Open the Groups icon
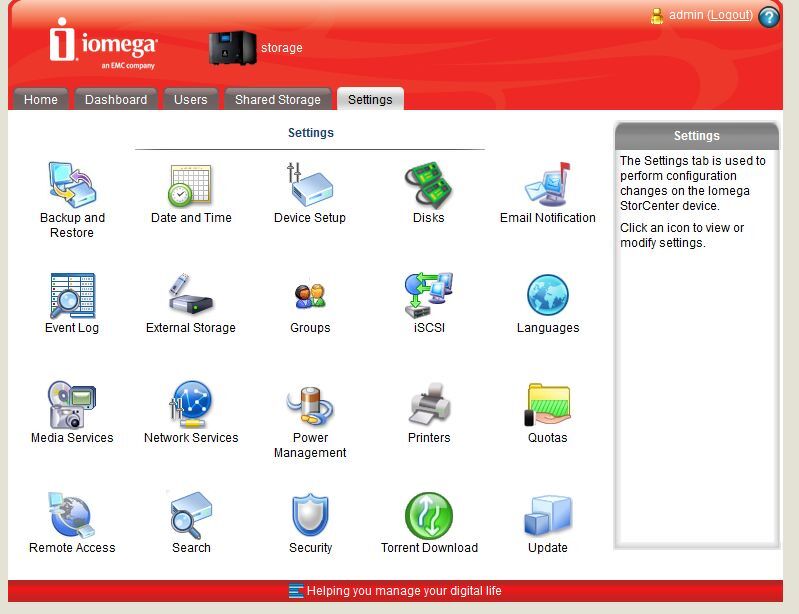 click(x=310, y=296)
